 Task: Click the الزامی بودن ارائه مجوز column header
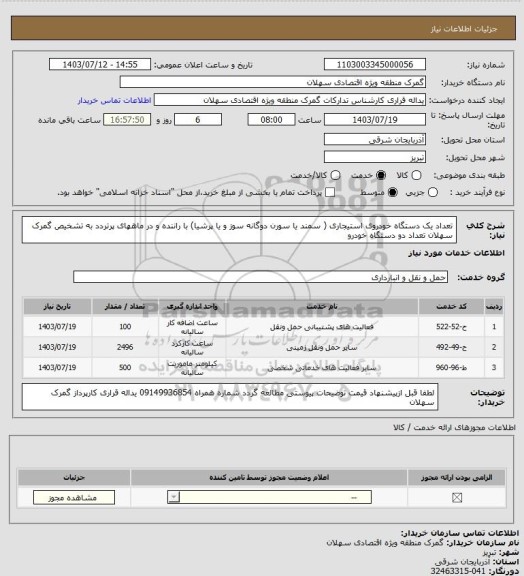click(x=456, y=478)
